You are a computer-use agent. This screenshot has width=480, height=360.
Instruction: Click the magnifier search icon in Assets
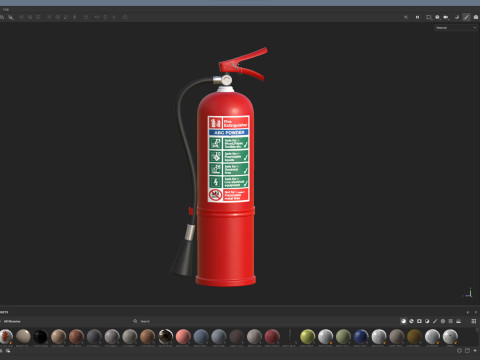(135, 321)
